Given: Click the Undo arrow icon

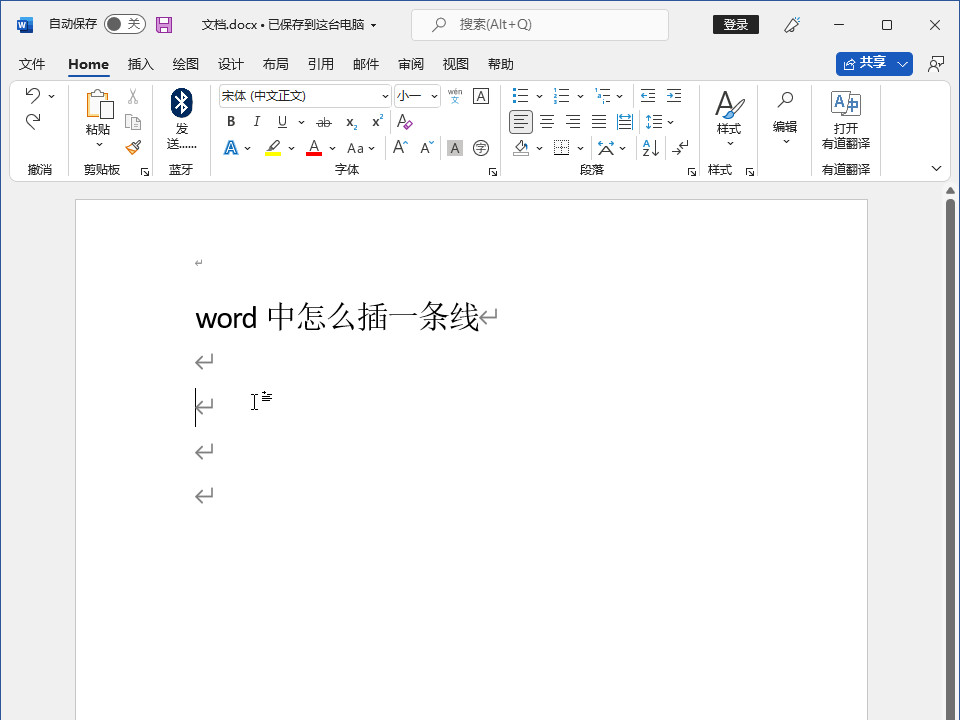Looking at the screenshot, I should 32,96.
